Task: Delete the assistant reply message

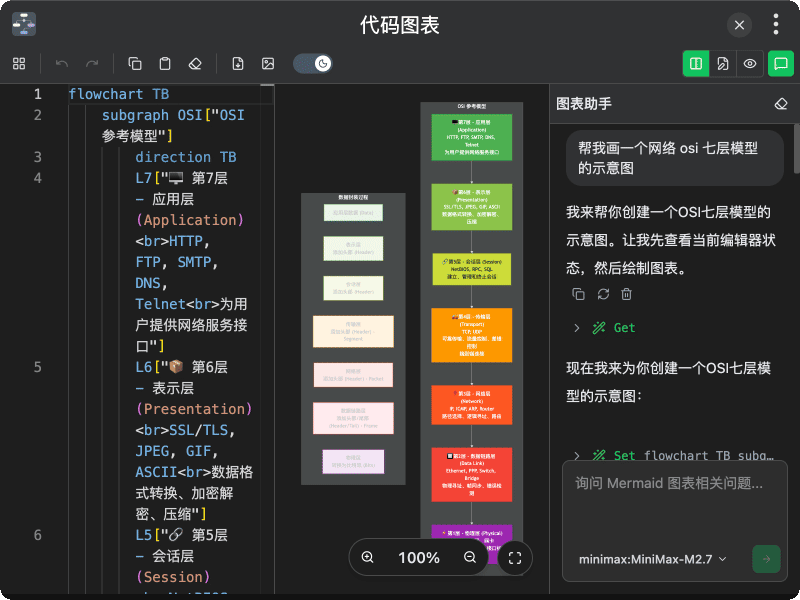Action: tap(627, 294)
